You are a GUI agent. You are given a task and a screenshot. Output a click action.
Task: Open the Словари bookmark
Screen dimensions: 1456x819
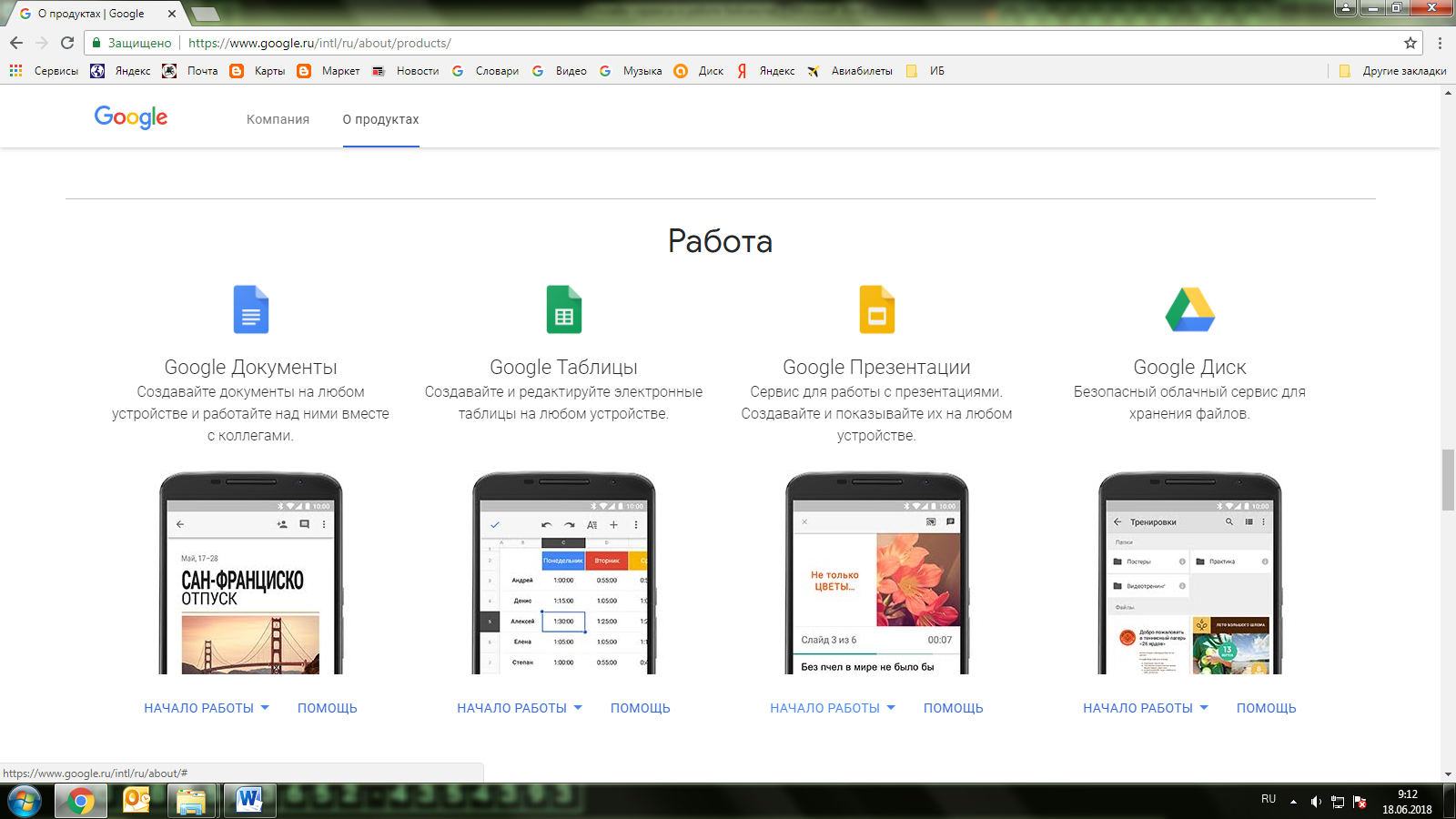pos(485,71)
